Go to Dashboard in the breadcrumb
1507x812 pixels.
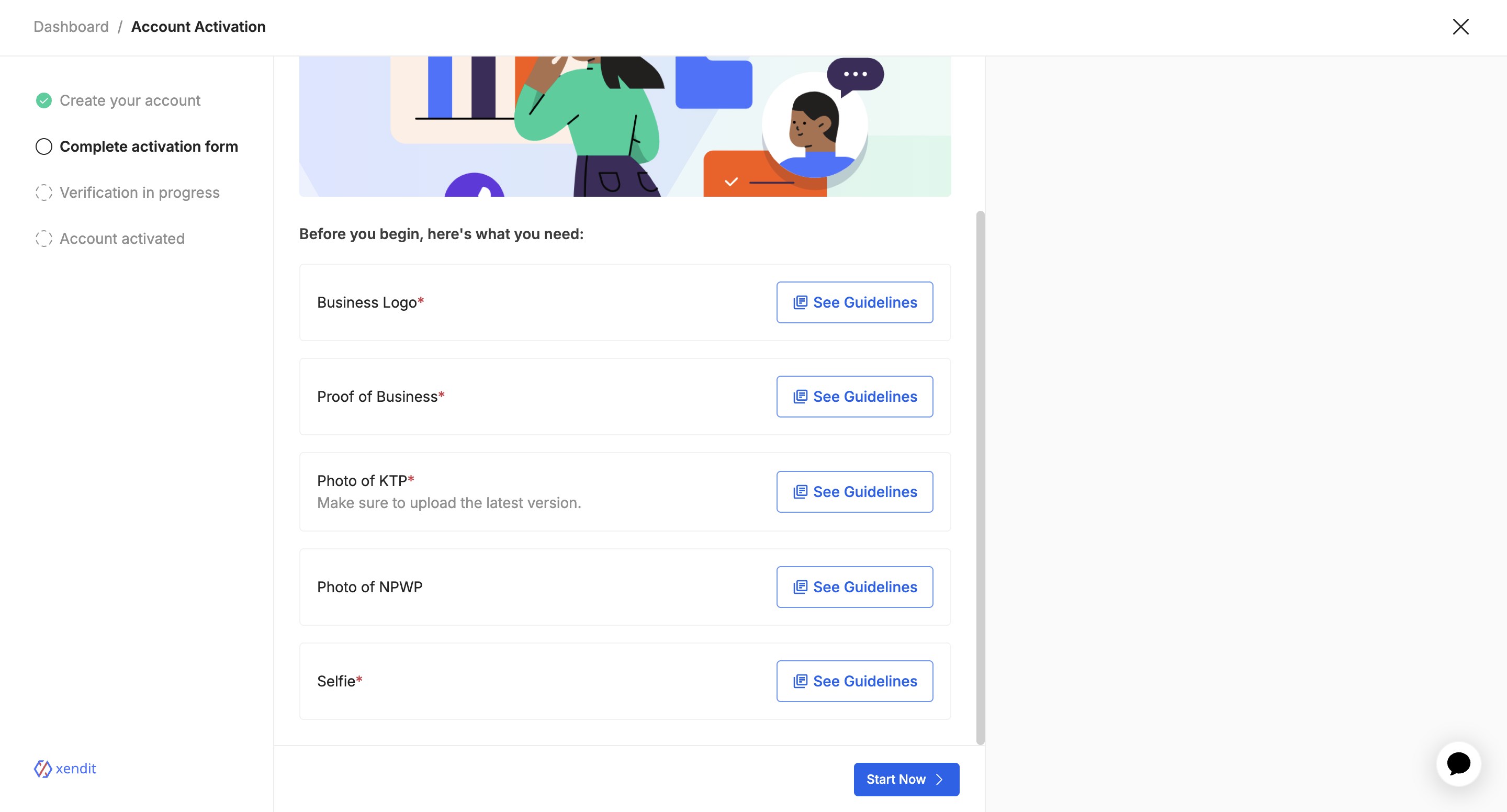pos(71,27)
